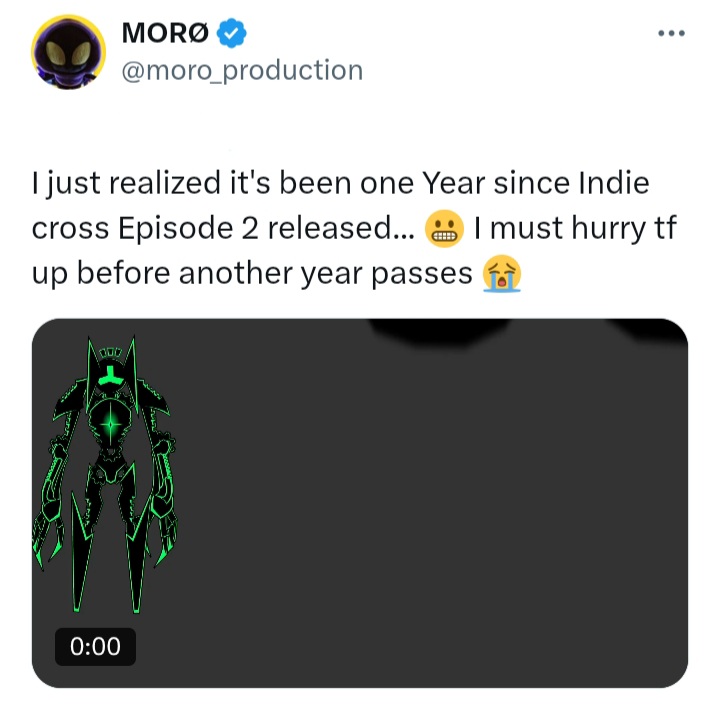Open the three-dot more options menu
720x710 pixels.
tap(671, 33)
